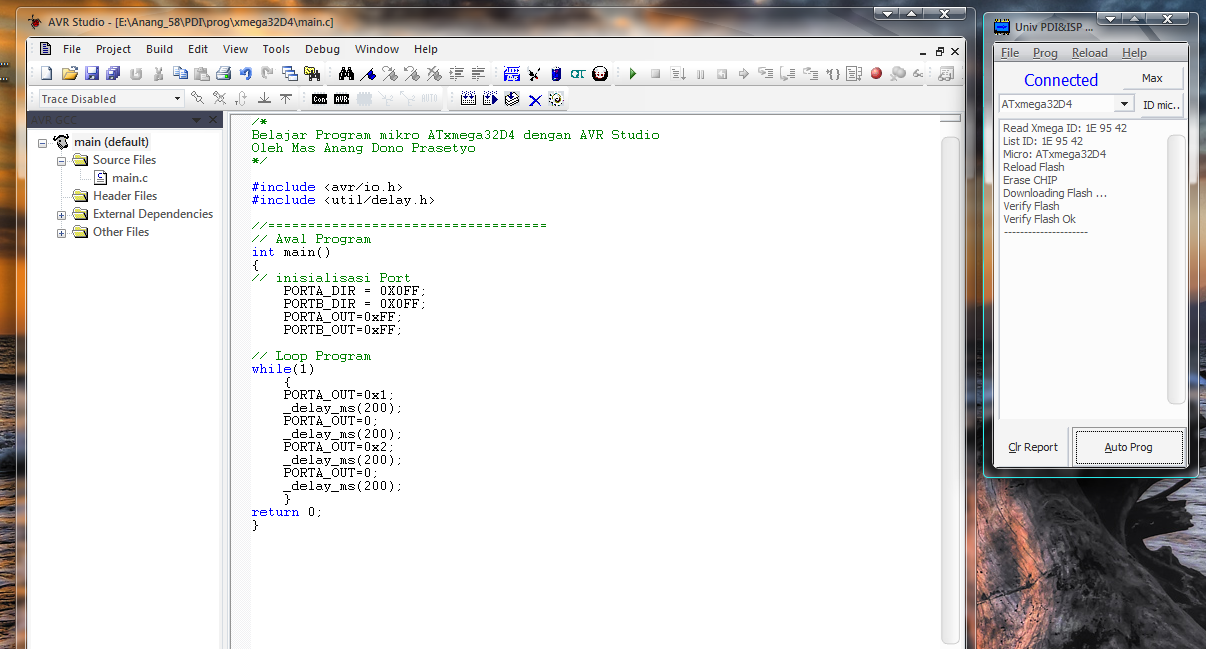Image resolution: width=1206 pixels, height=649 pixels.
Task: Copy selection using the Copy icon
Action: (180, 73)
